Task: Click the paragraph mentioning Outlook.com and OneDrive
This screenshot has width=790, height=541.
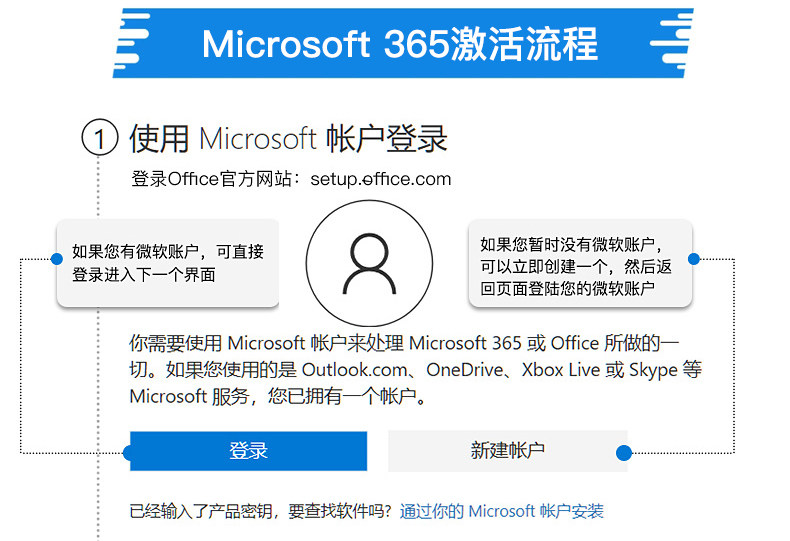Action: coord(415,370)
